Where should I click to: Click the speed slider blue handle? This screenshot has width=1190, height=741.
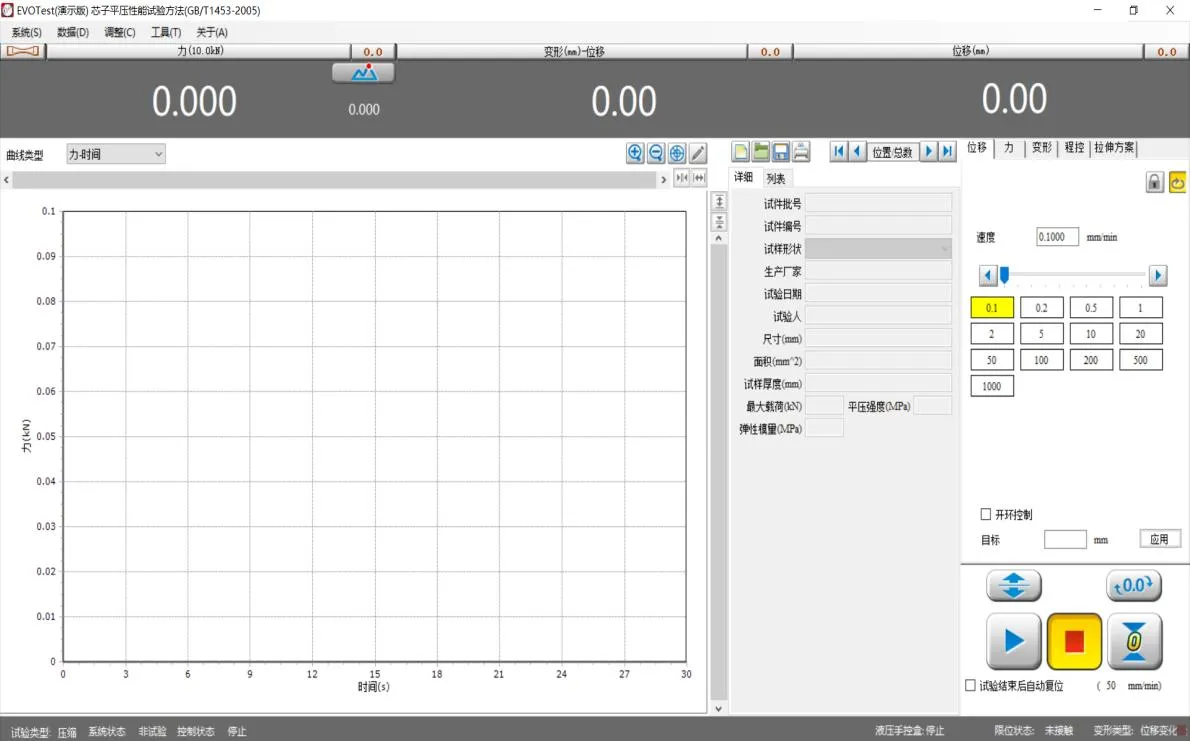click(1004, 275)
